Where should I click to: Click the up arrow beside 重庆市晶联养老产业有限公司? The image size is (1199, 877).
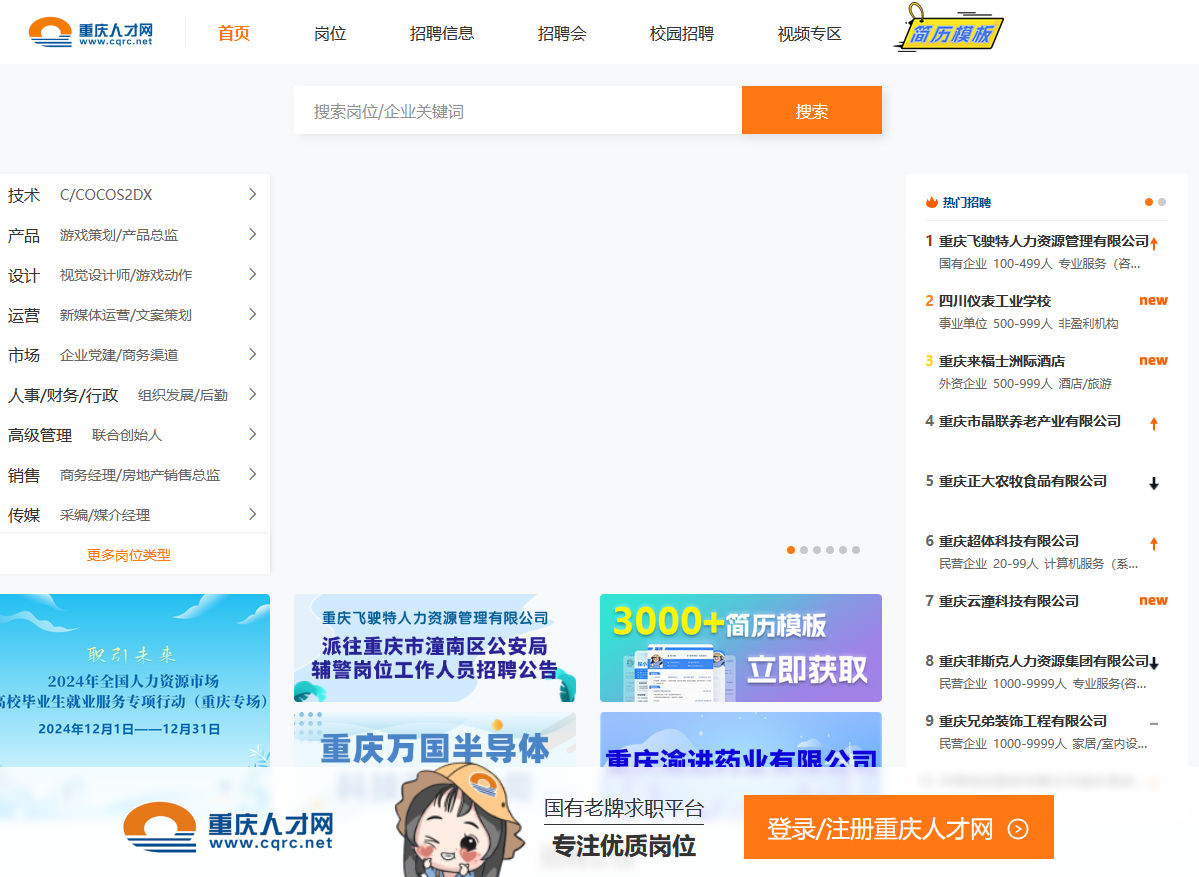(x=1153, y=421)
